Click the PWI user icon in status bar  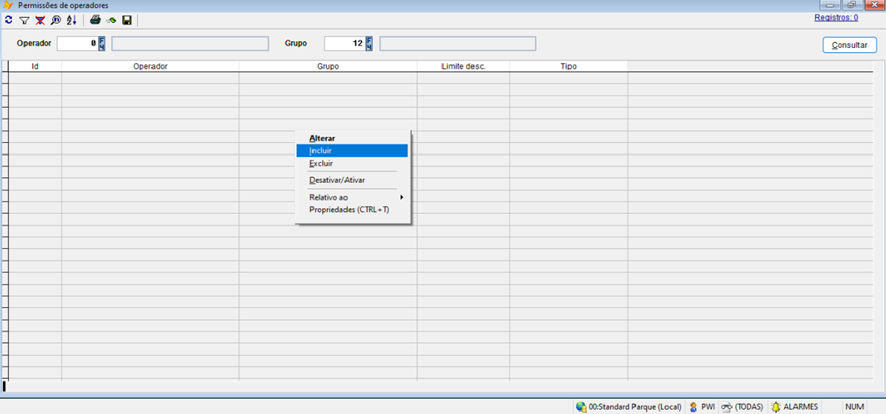[693, 407]
